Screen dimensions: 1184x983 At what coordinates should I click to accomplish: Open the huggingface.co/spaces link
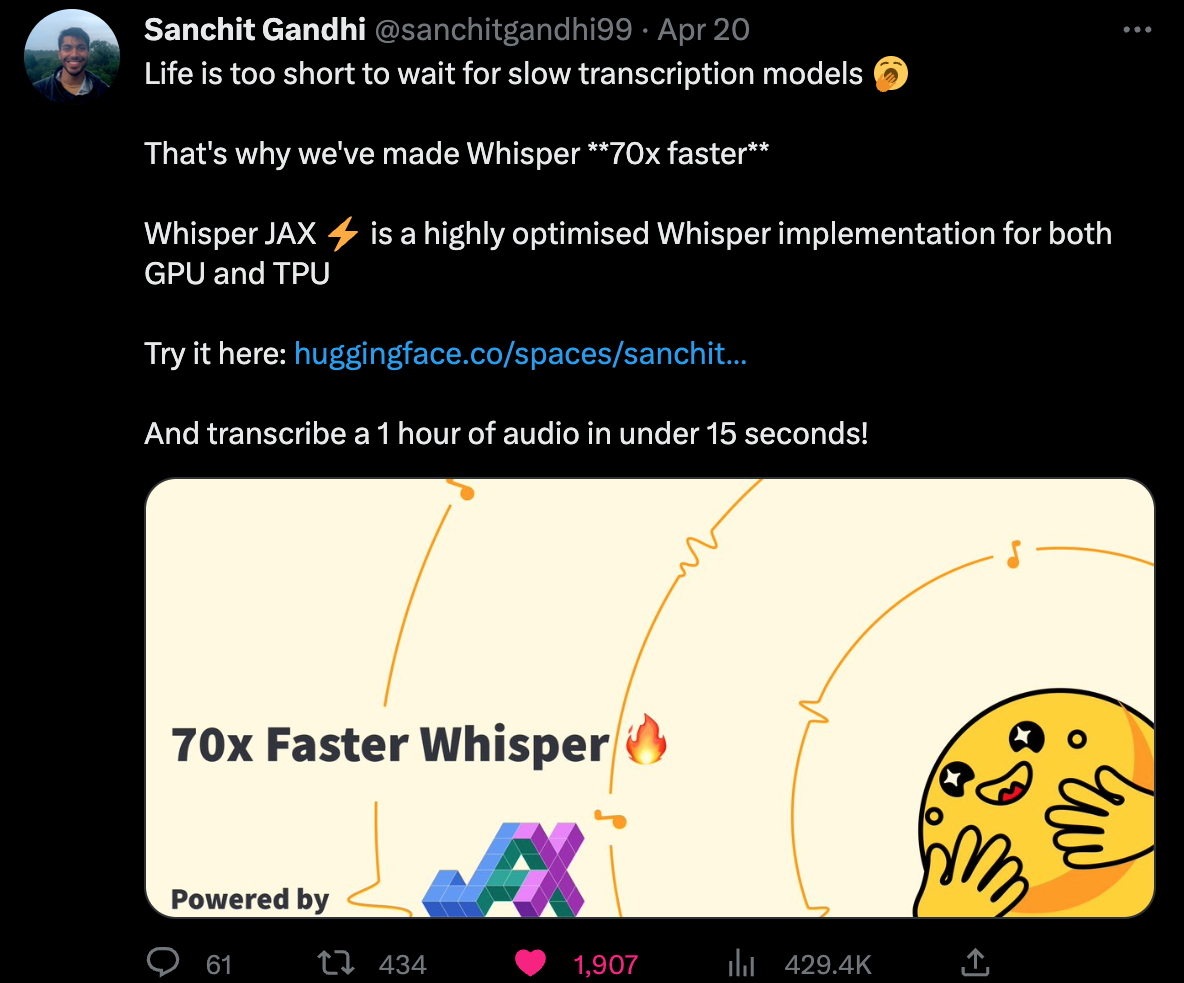tap(520, 353)
